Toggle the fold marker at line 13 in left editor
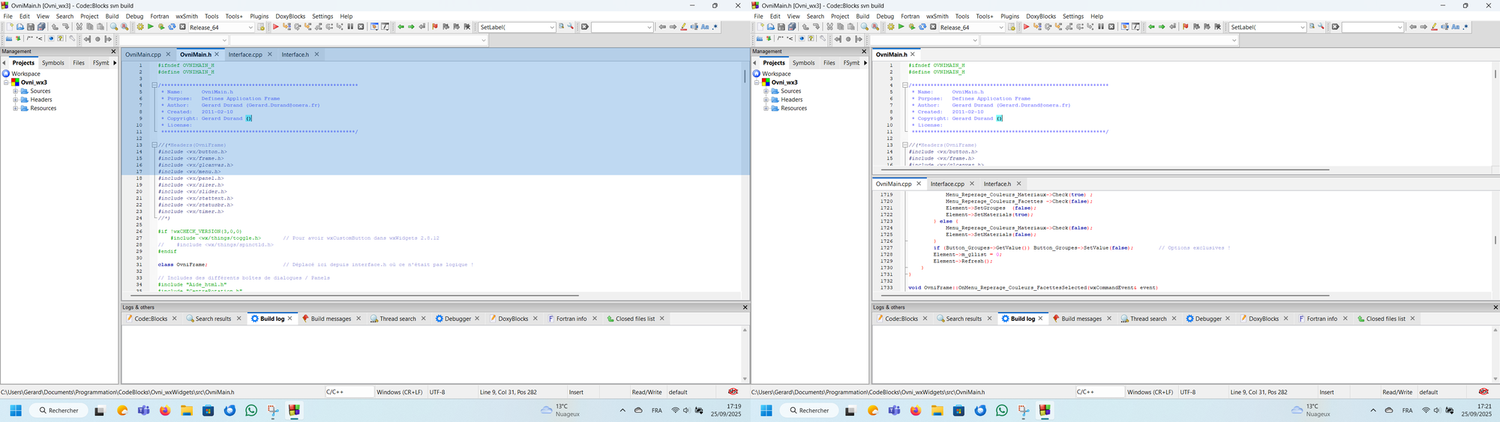This screenshot has width=1500, height=422. pos(155,145)
